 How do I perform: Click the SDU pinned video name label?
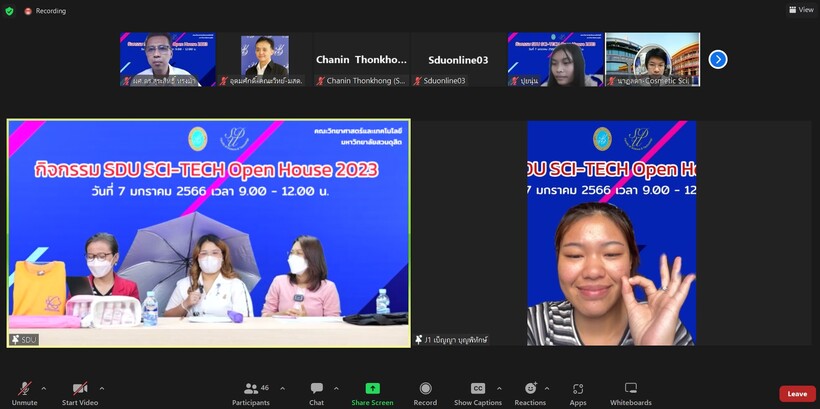coord(24,340)
